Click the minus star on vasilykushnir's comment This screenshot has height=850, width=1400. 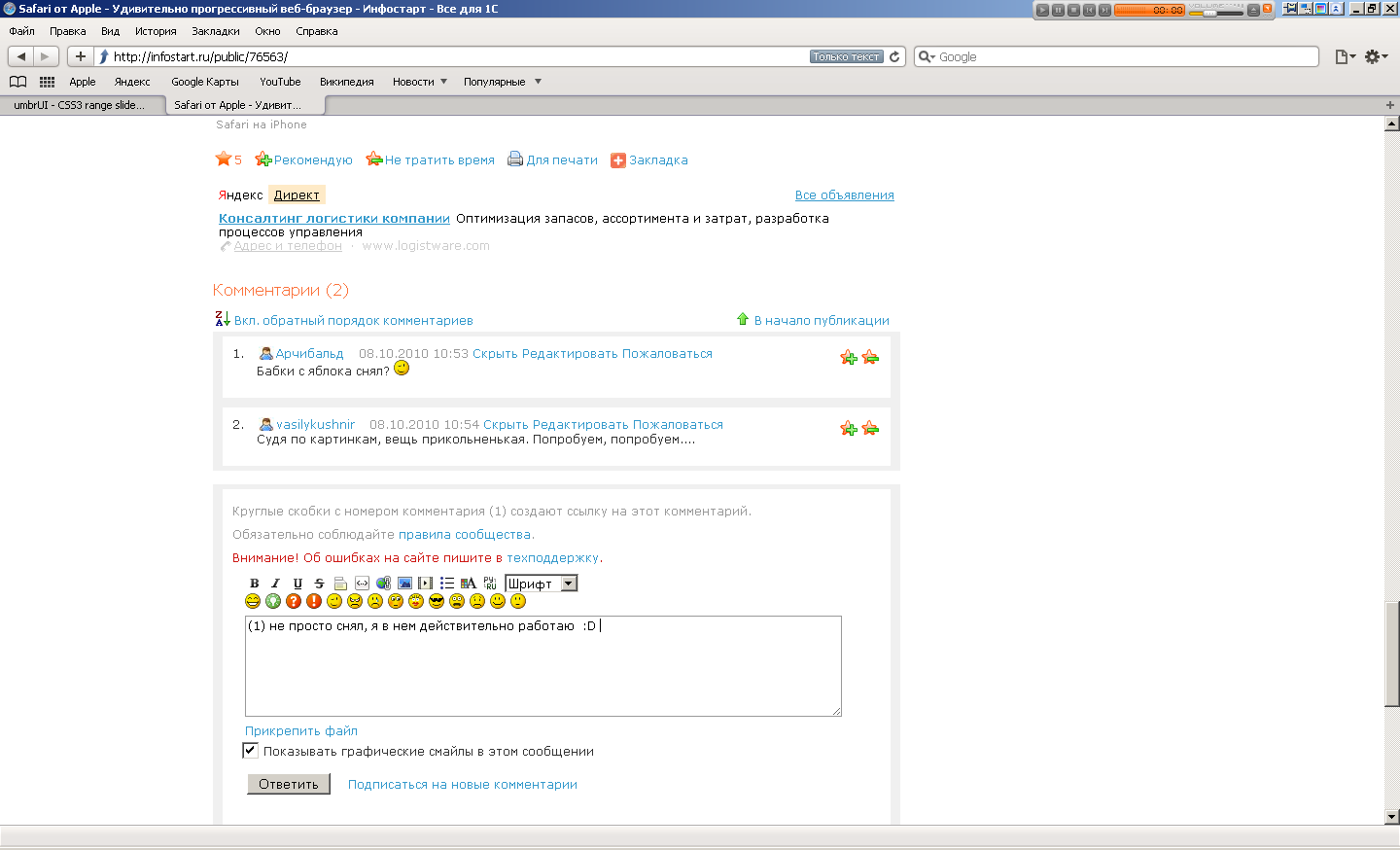point(870,429)
